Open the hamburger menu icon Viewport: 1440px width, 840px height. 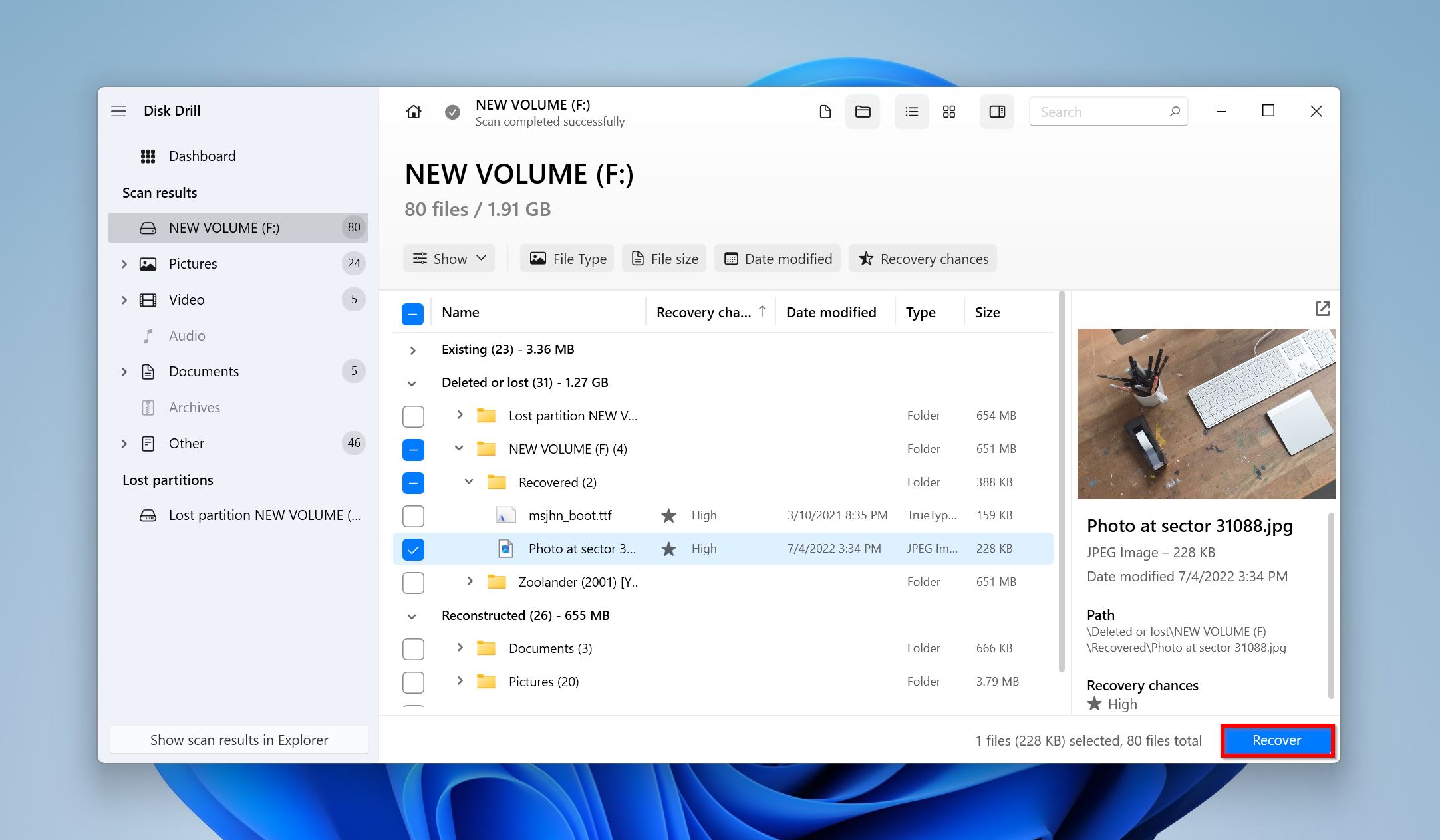(x=118, y=111)
